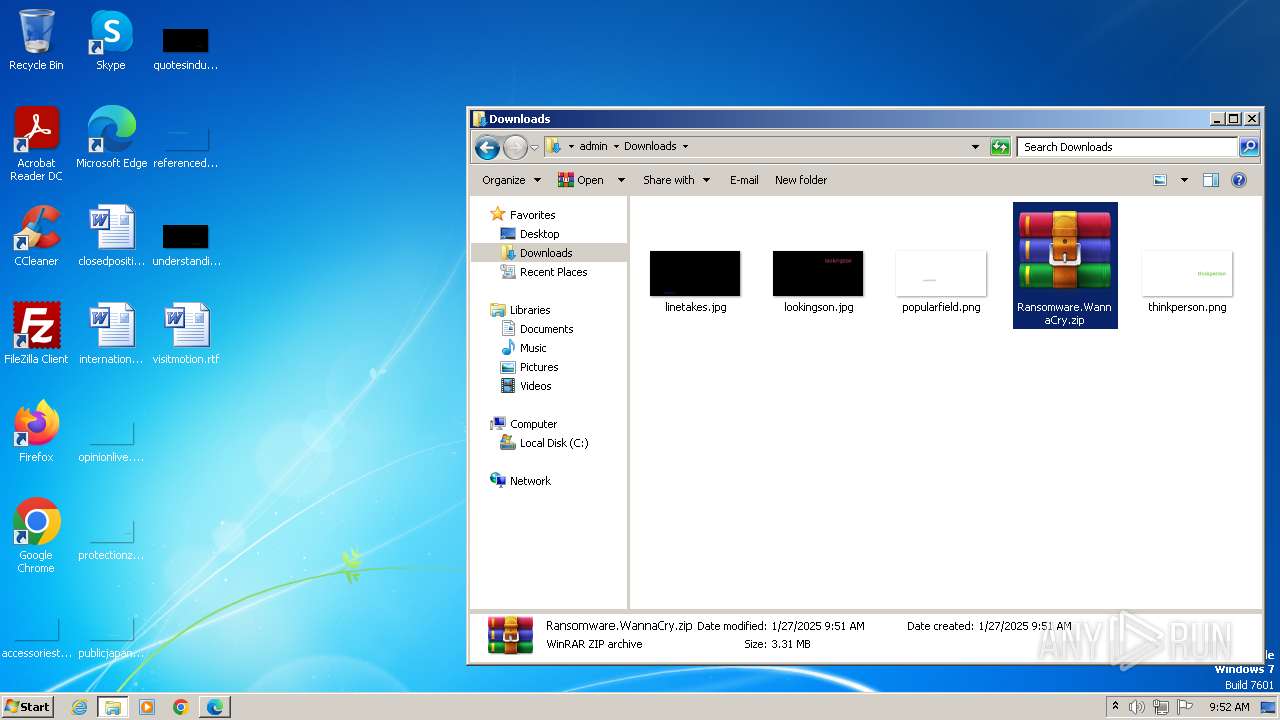
Task: Show the preview pane
Action: (x=1210, y=180)
